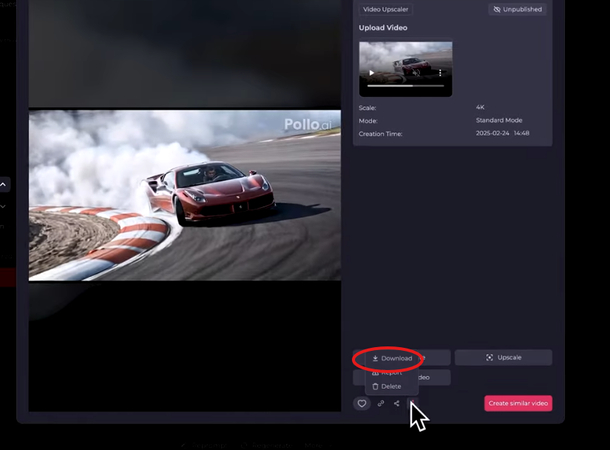Click the 4K scale value
Screen dimensions: 610x450
480,107
